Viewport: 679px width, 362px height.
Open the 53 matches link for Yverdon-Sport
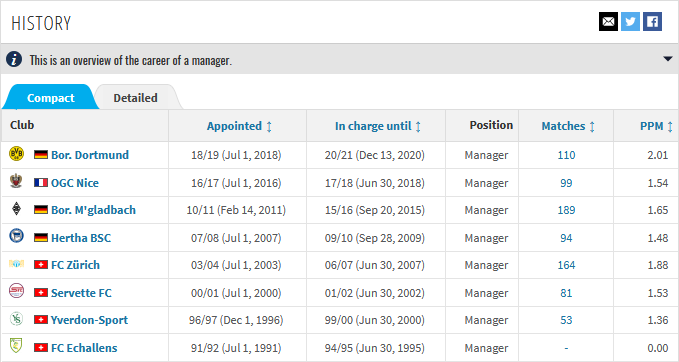tap(566, 320)
